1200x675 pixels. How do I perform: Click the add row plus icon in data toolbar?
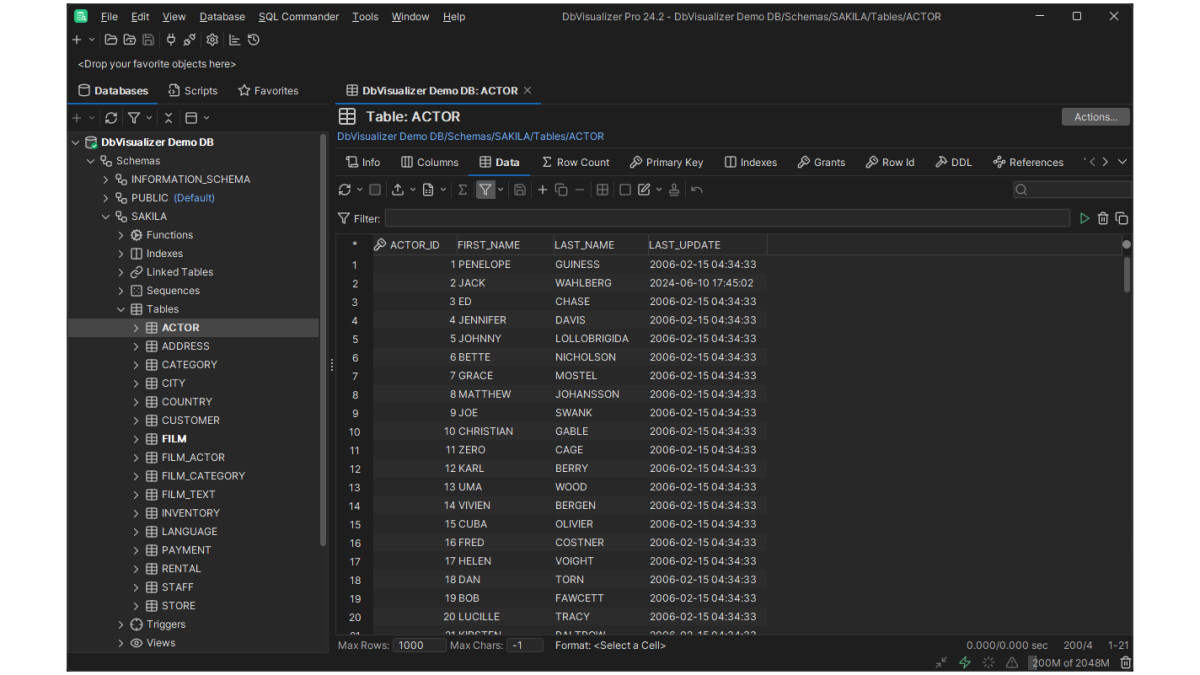(543, 190)
